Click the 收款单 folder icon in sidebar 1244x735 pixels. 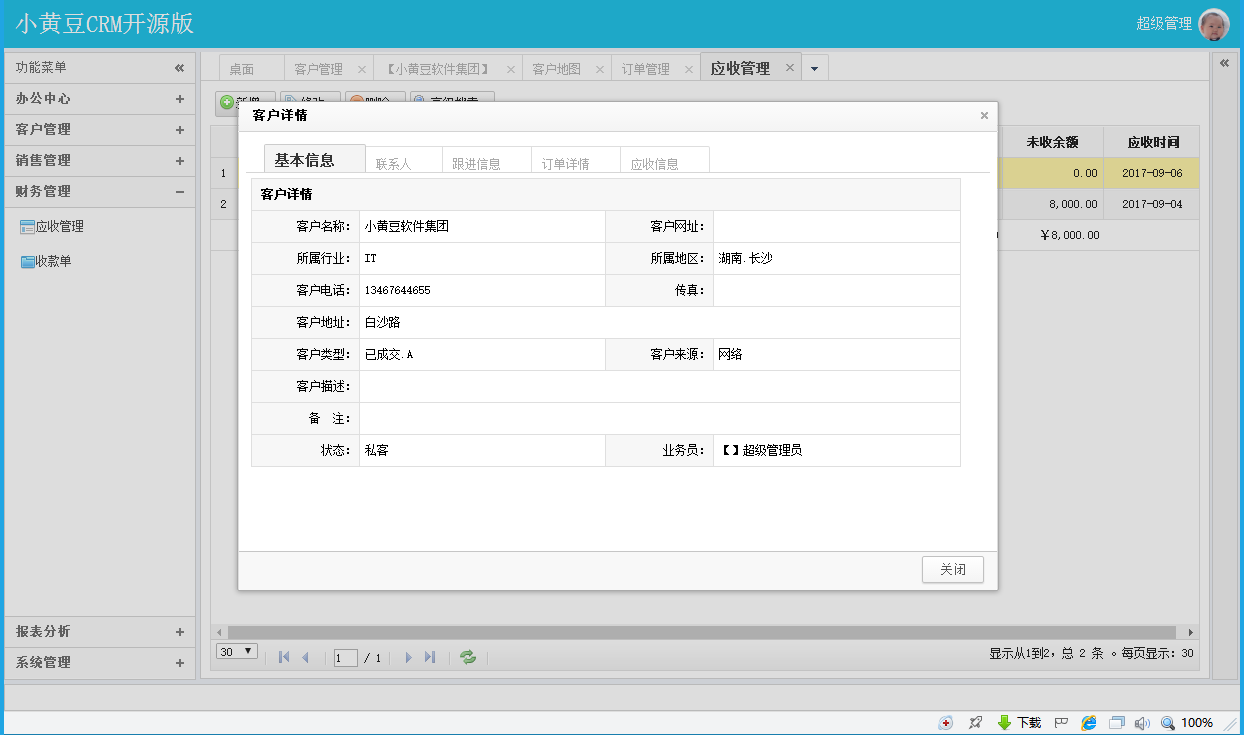coord(27,262)
